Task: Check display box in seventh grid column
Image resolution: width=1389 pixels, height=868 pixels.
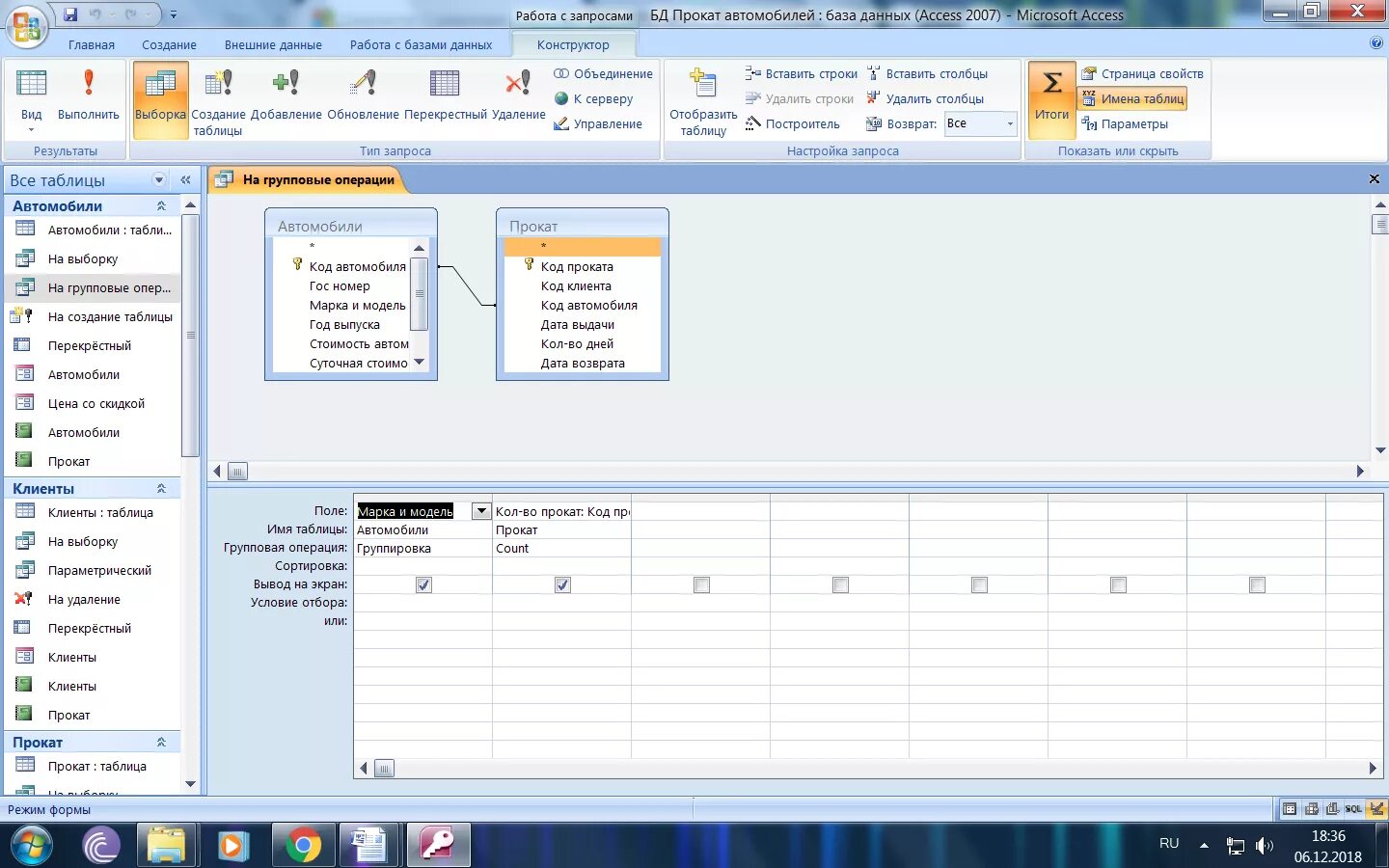Action: pos(1257,584)
